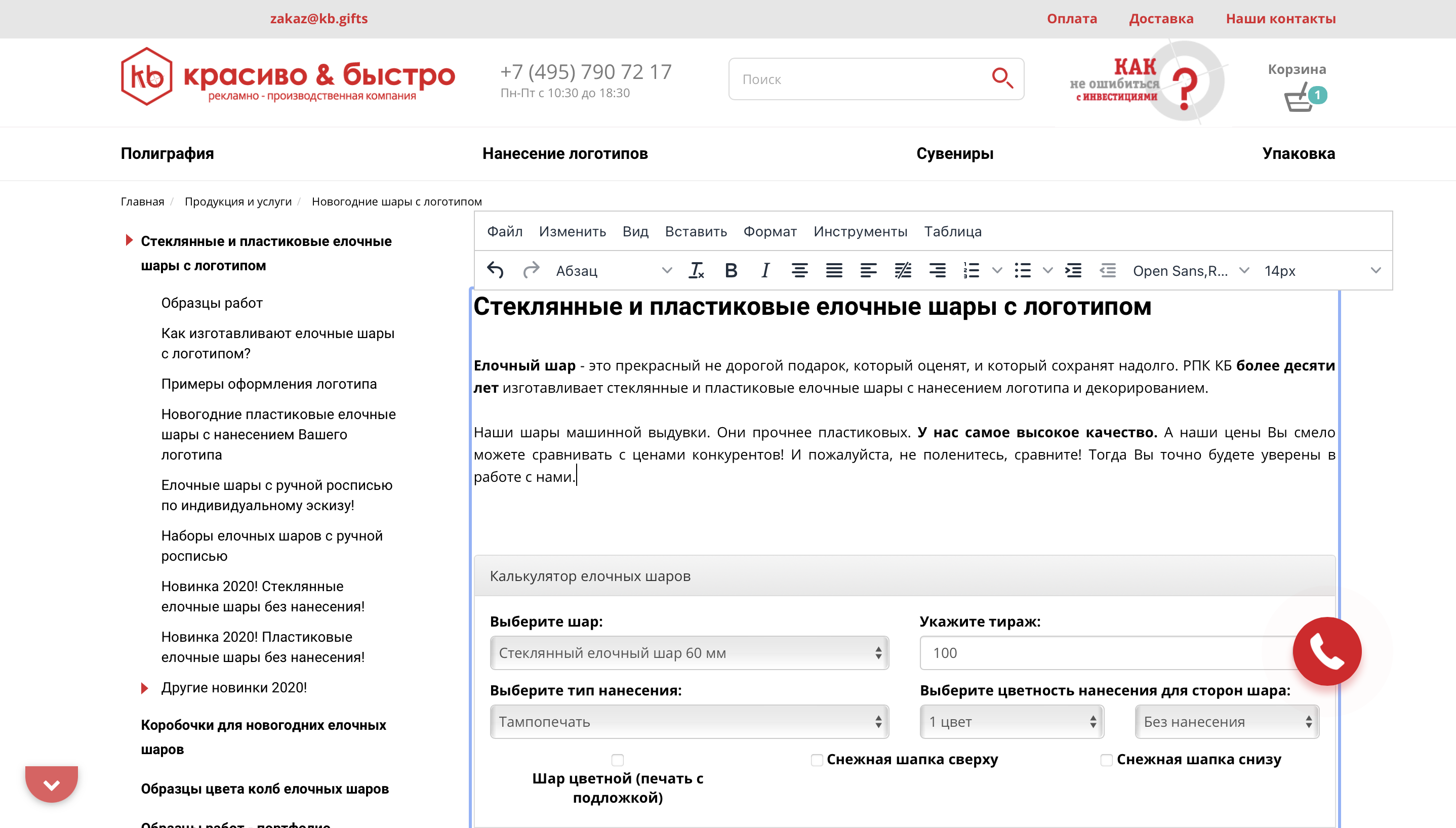Undo the last edit in the editor

(496, 271)
